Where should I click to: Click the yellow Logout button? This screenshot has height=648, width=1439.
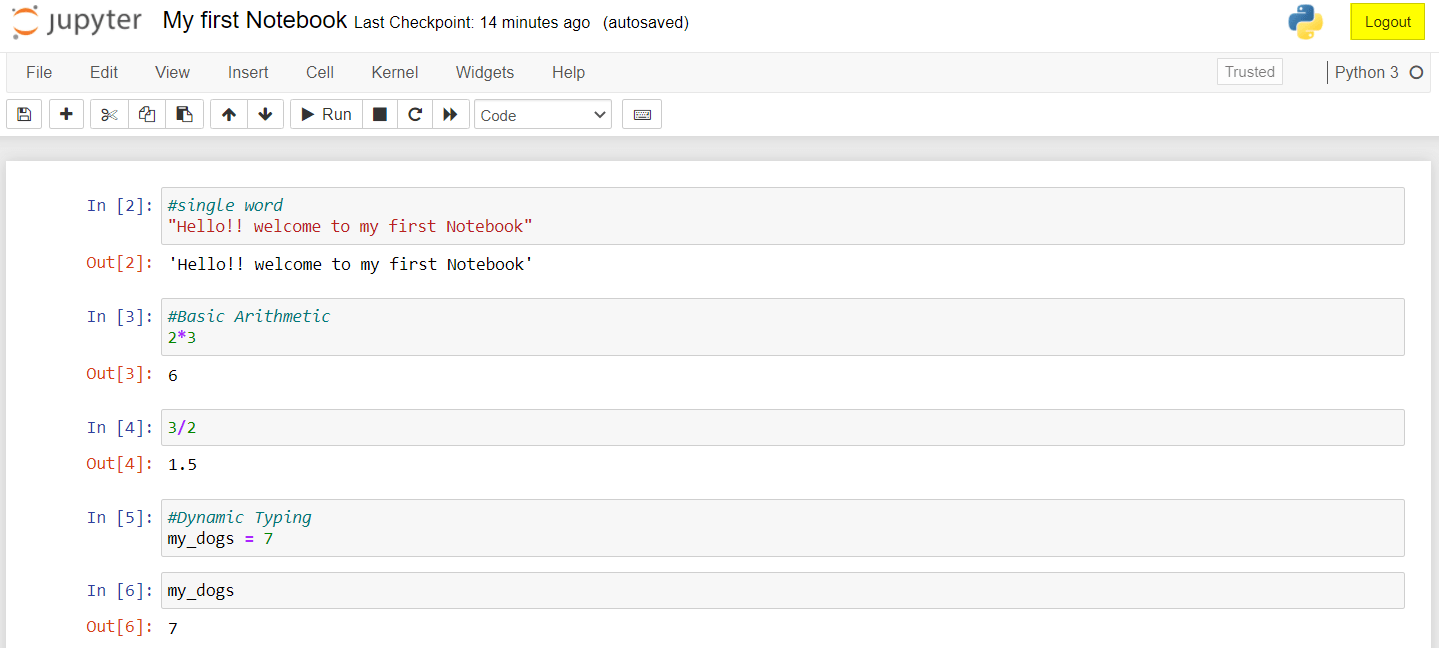click(1387, 22)
